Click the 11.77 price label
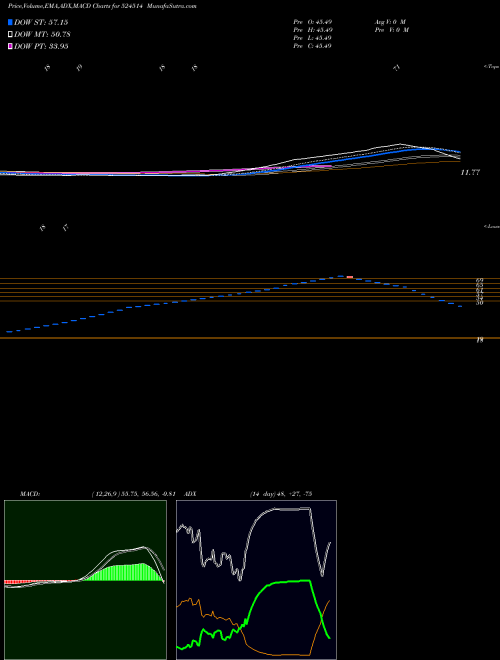This screenshot has width=500, height=660. pos(470,173)
